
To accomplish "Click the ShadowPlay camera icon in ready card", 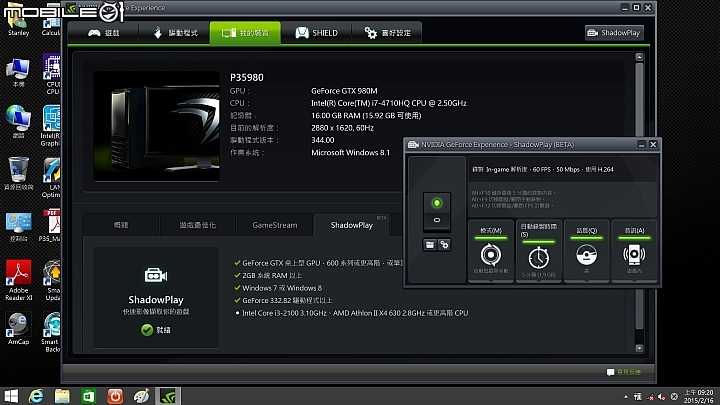I will (156, 275).
